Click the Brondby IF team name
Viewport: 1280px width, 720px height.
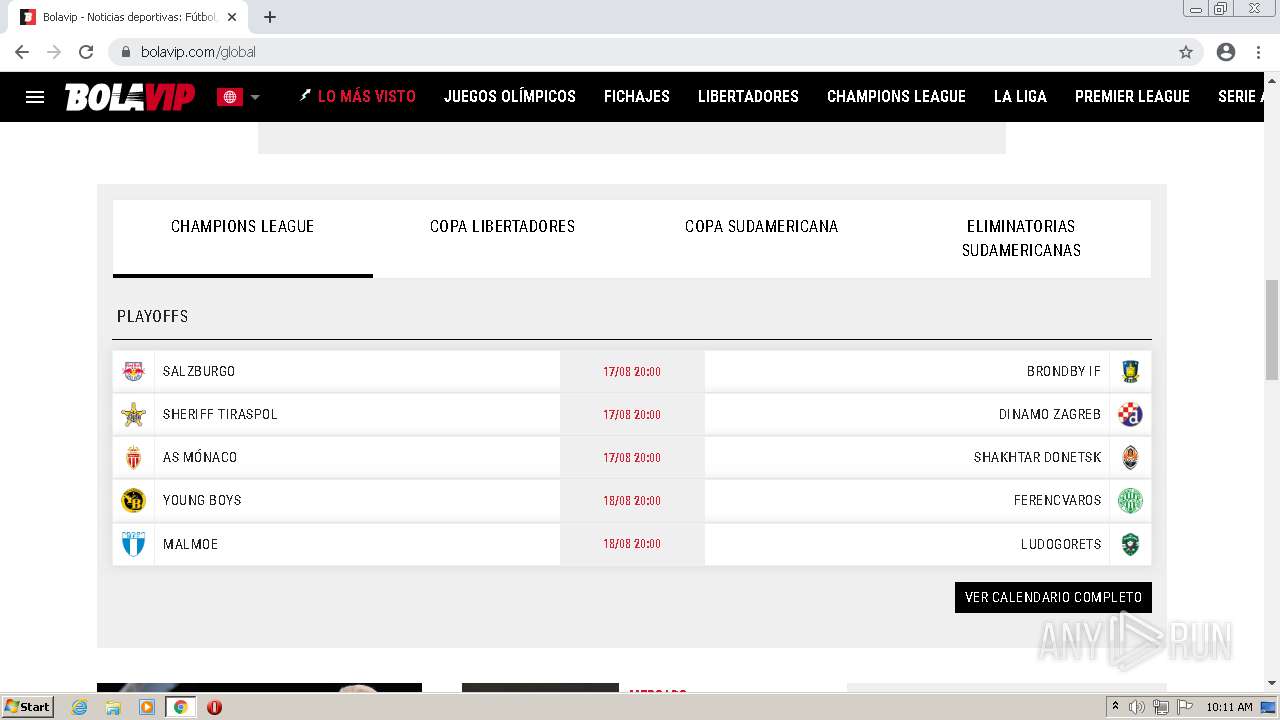[x=1064, y=371]
